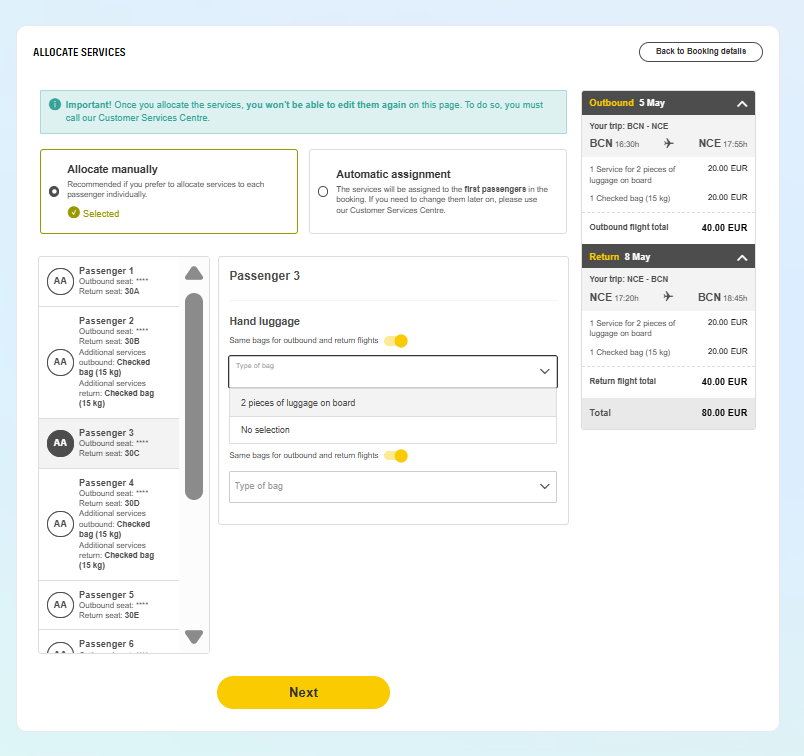This screenshot has height=756, width=804.
Task: Click scroll down arrow in passenger list
Action: [x=194, y=637]
